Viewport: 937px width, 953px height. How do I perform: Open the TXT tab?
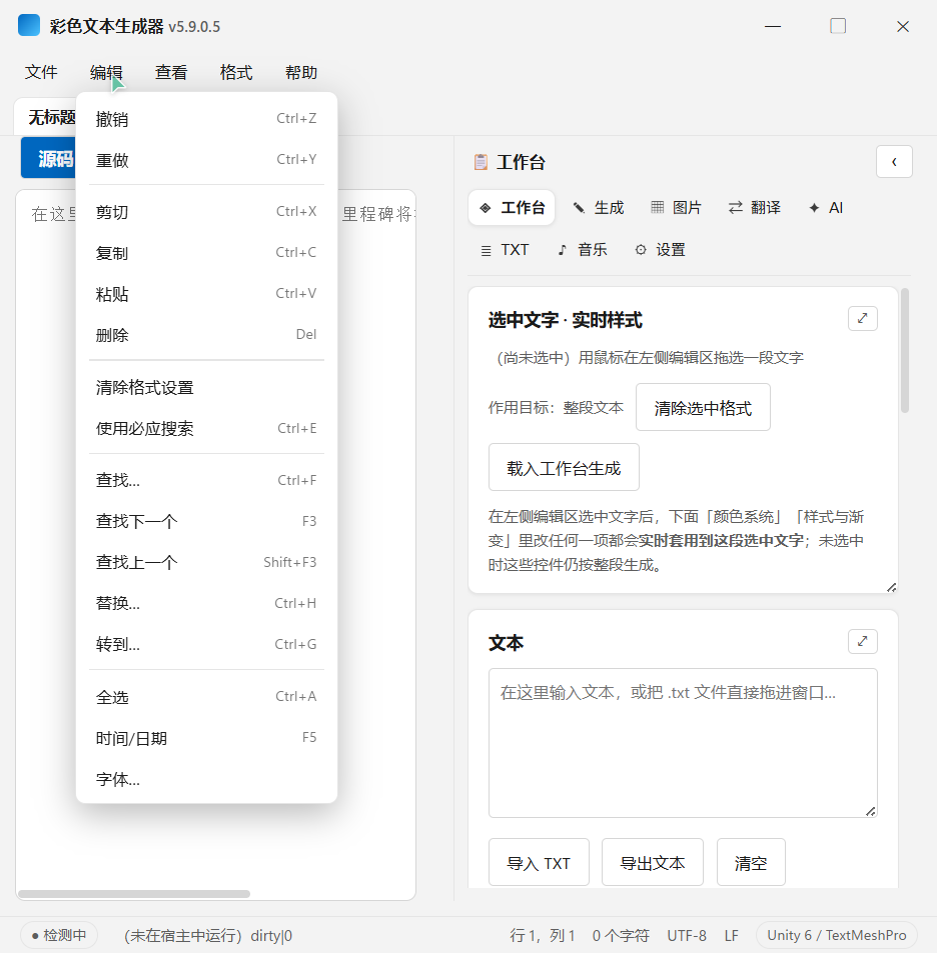coord(504,250)
